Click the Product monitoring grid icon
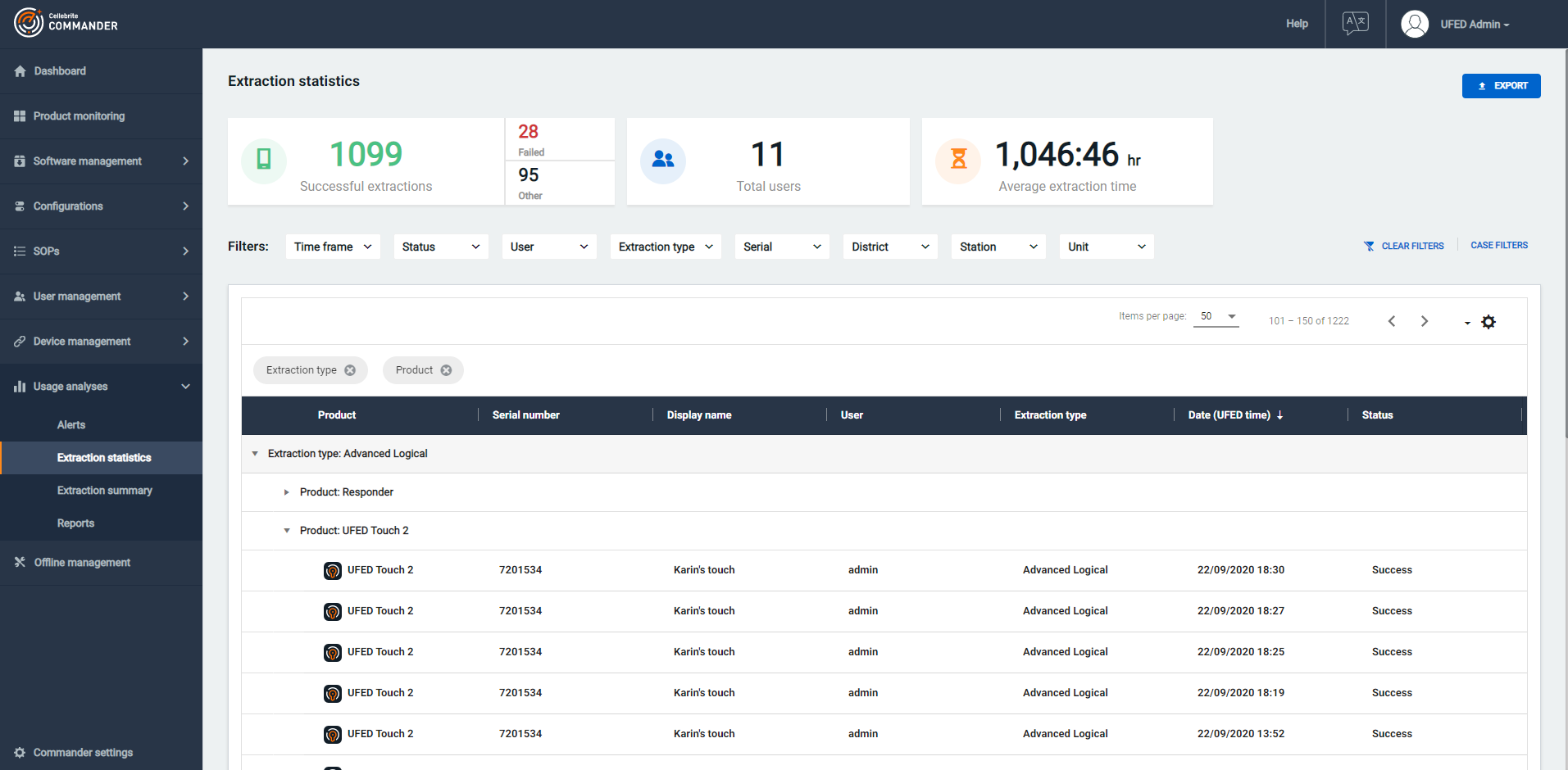The image size is (1568, 770). [20, 116]
